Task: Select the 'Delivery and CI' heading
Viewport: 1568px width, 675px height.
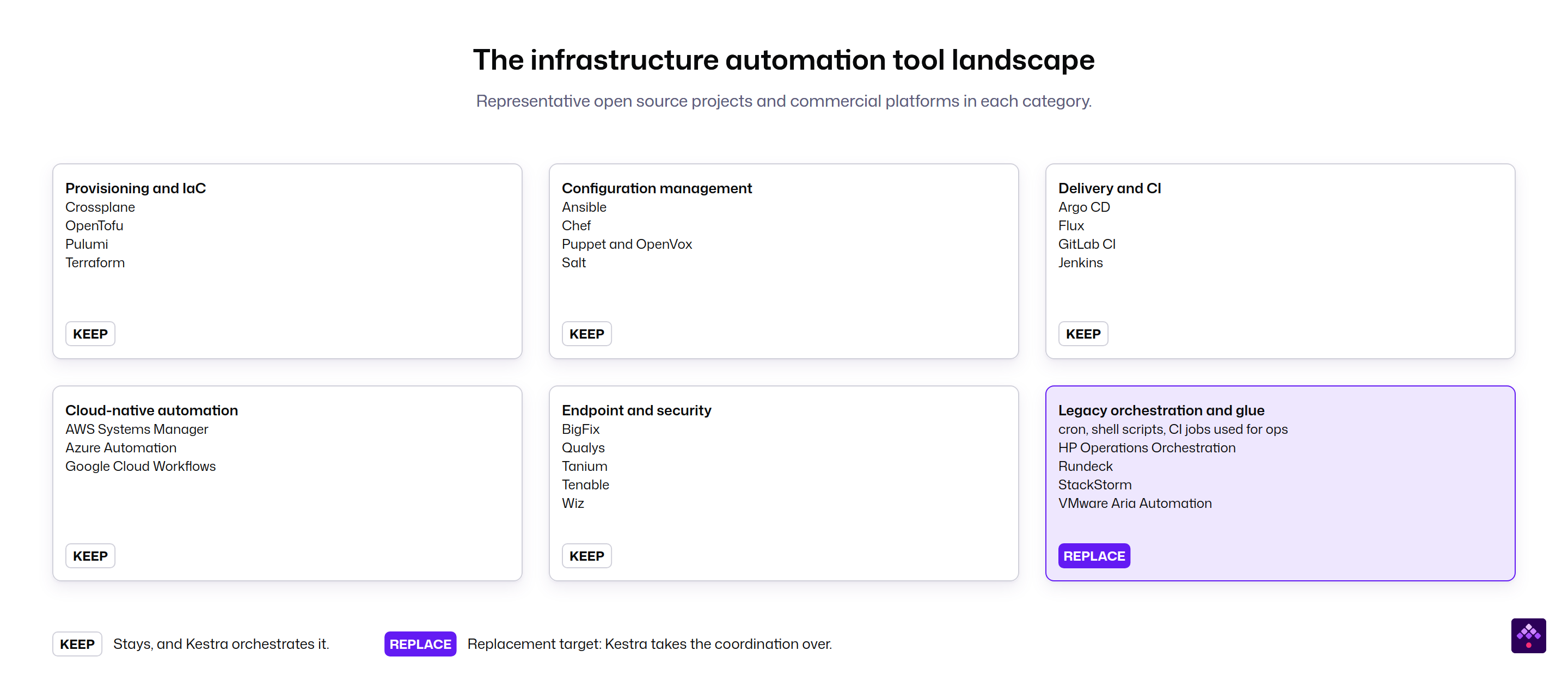Action: click(x=1110, y=189)
